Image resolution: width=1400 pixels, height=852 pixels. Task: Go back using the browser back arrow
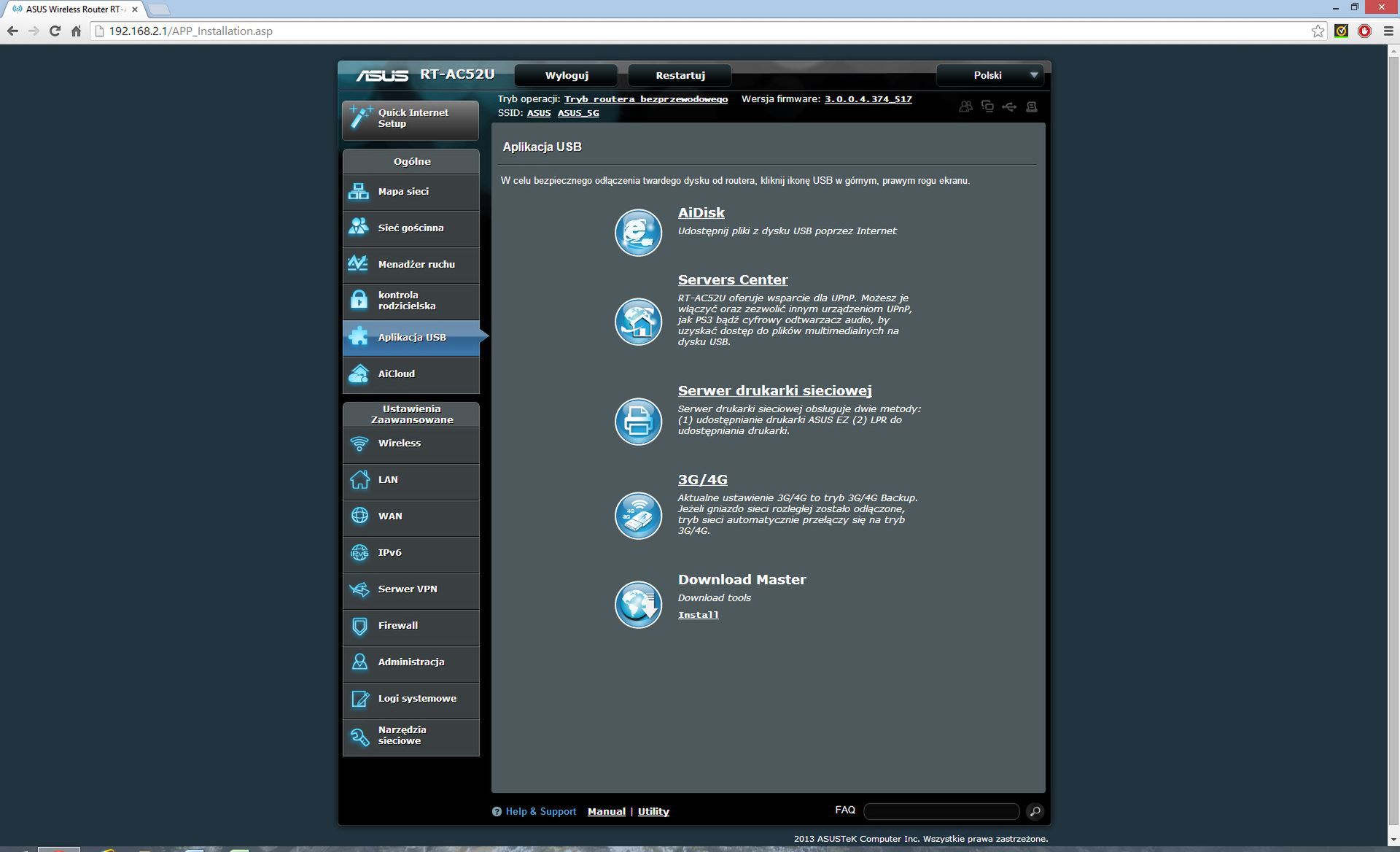click(x=12, y=31)
